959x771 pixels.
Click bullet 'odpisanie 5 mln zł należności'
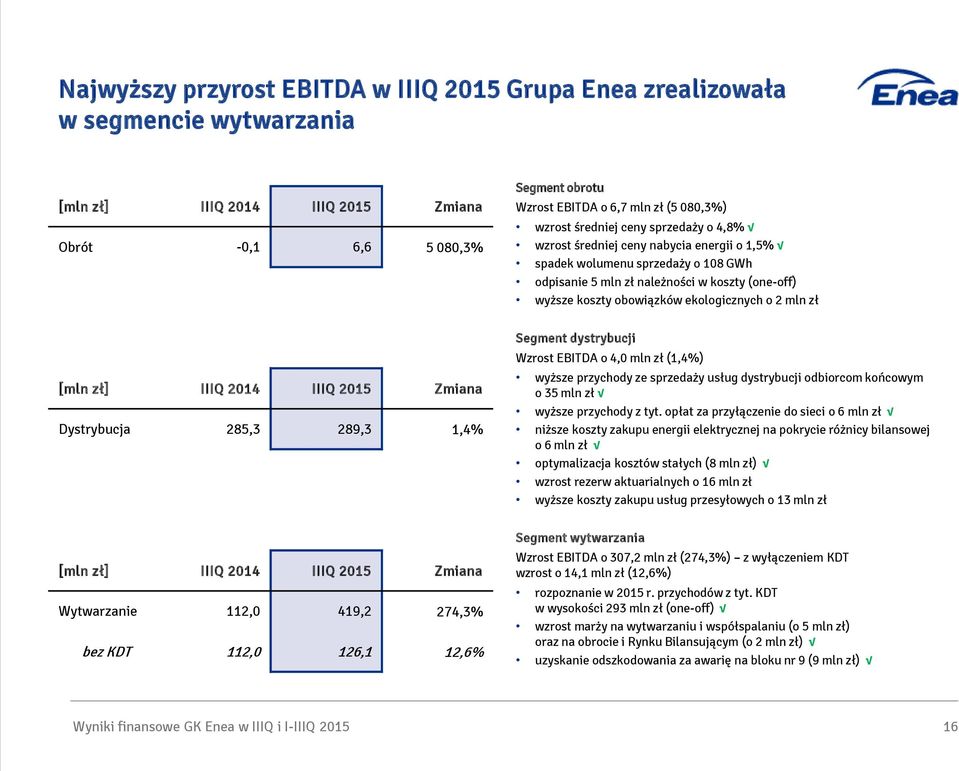(665, 282)
